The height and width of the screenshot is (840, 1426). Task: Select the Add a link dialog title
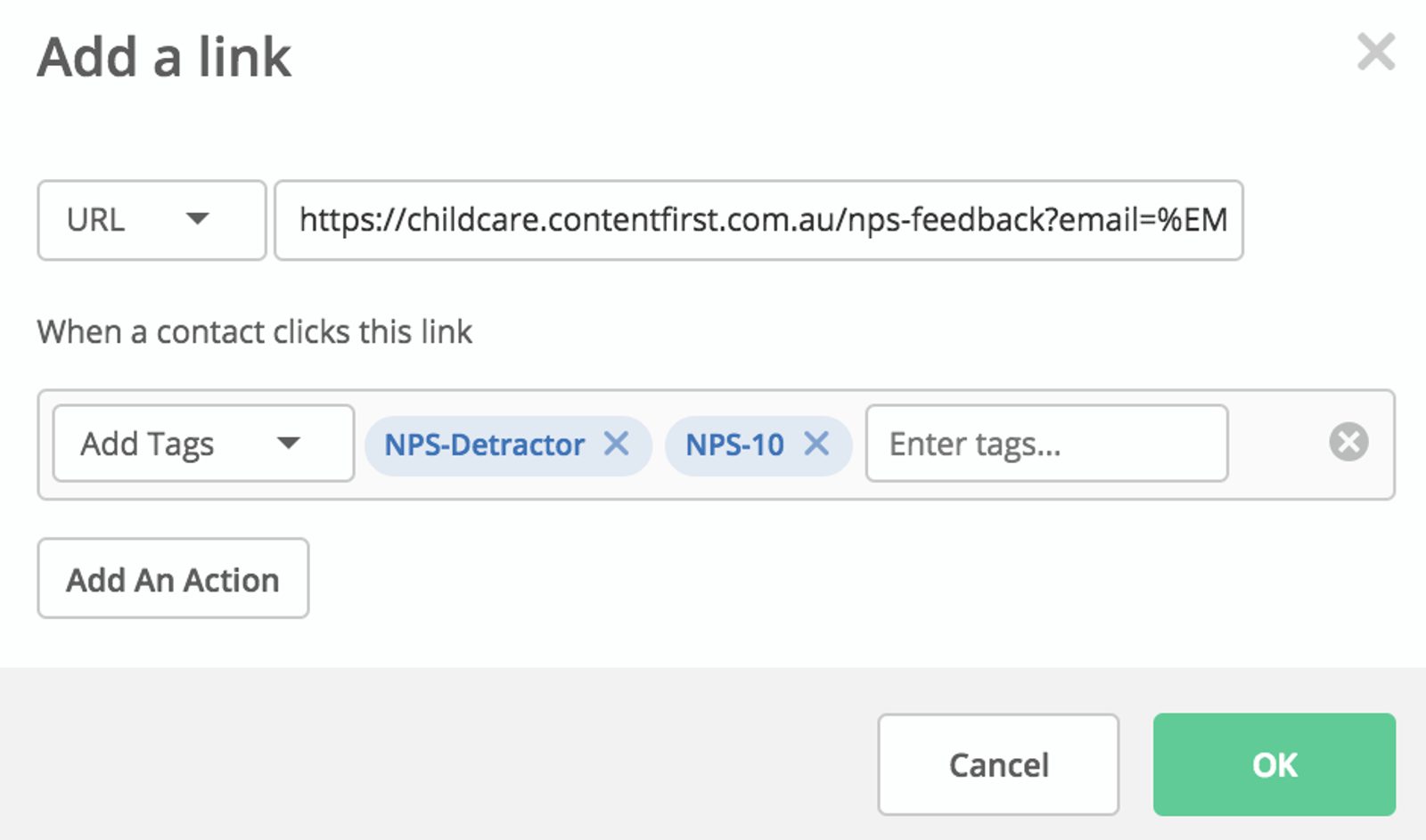pos(163,59)
